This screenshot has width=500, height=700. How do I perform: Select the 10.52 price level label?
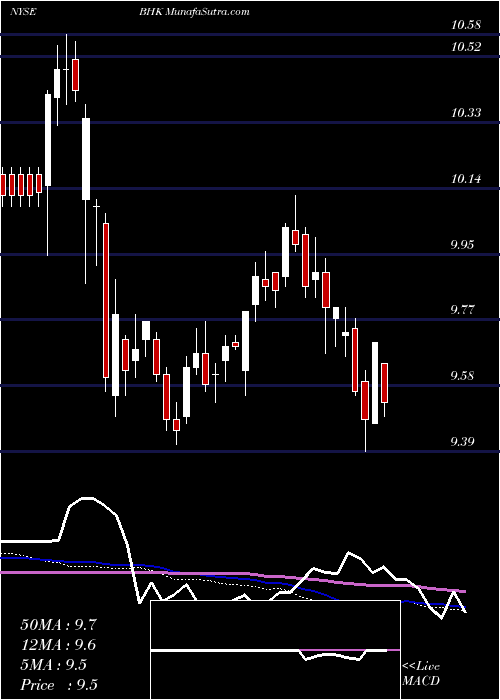[466, 46]
